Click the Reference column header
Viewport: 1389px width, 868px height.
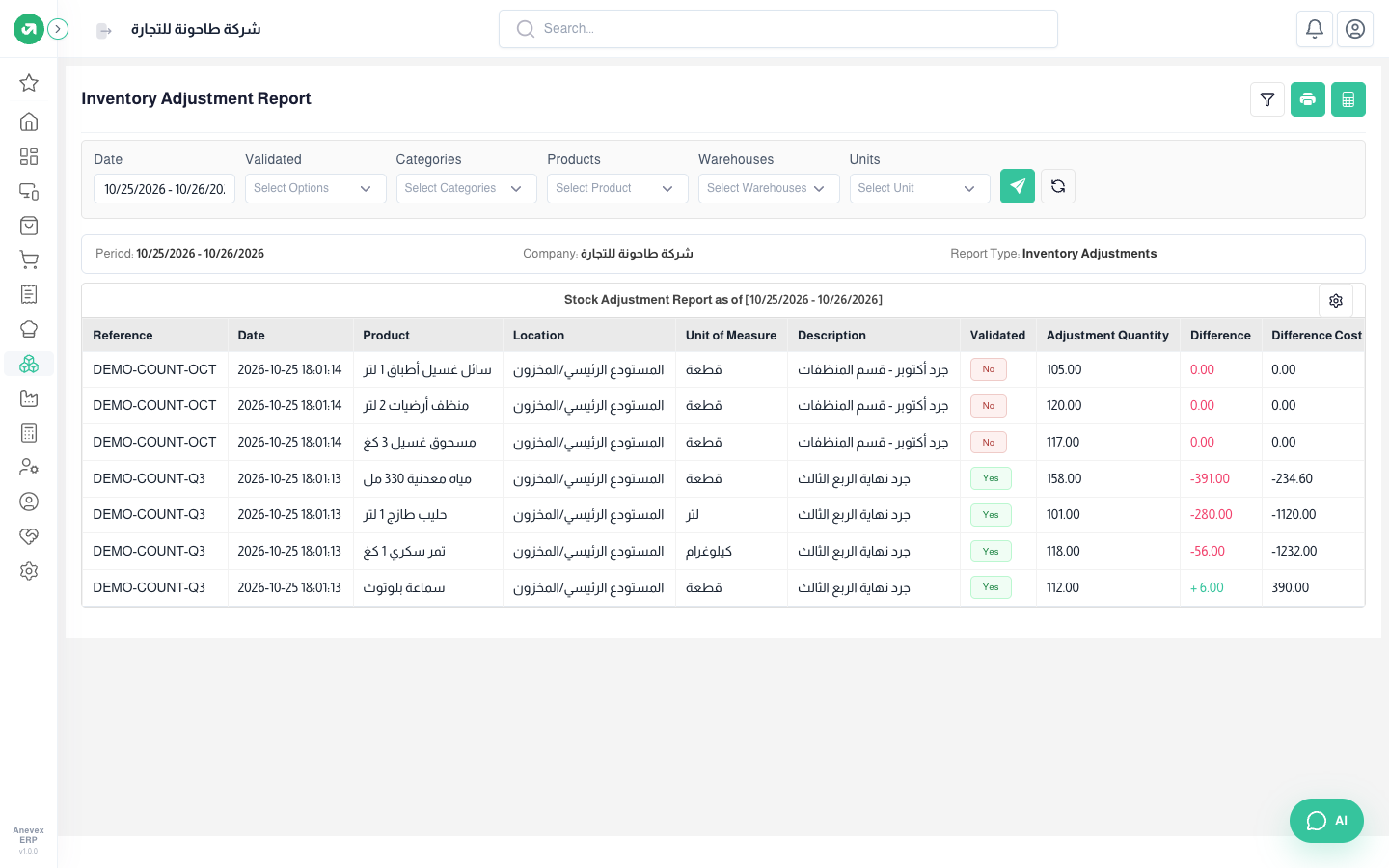click(123, 336)
